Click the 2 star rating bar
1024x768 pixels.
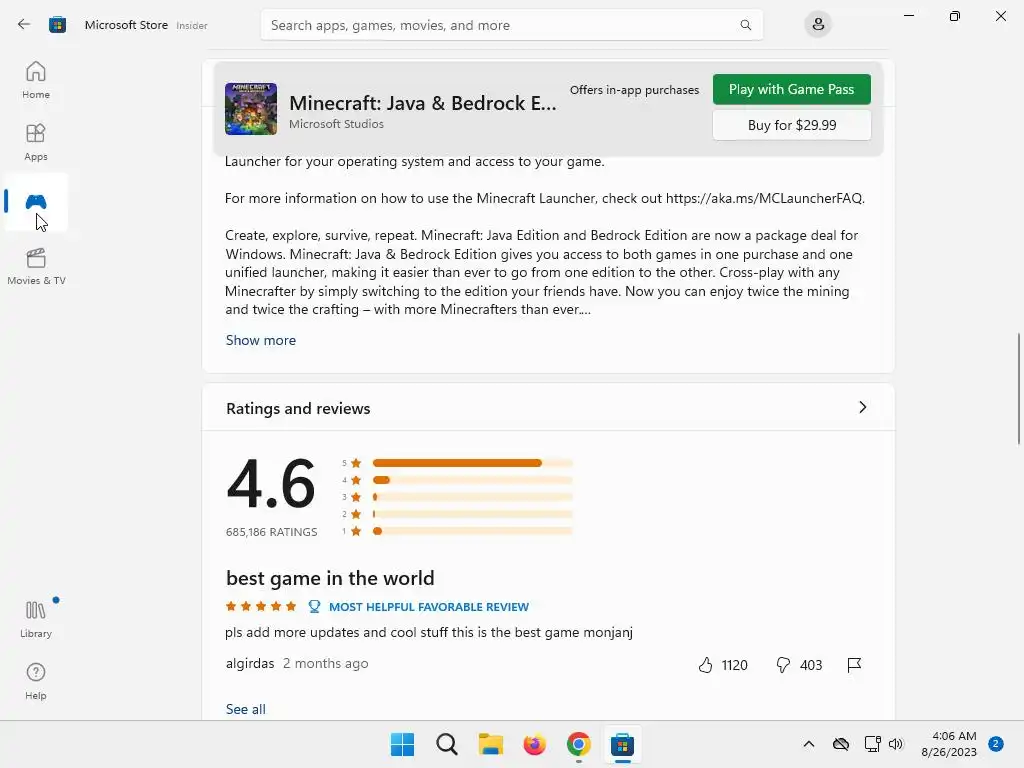472,514
